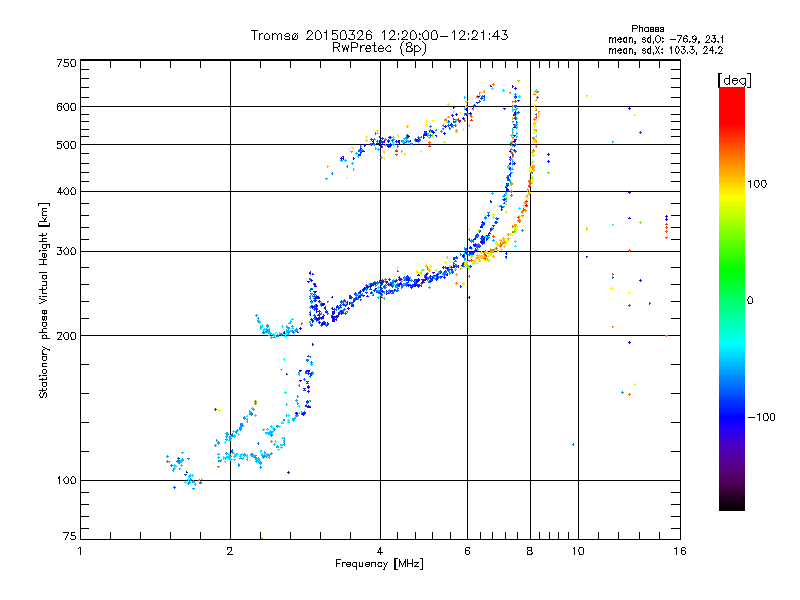Screen dimensions: 800x600
Task: Click the 'mean, sd,O: -76.9, 23.1' statistic
Action: point(666,39)
